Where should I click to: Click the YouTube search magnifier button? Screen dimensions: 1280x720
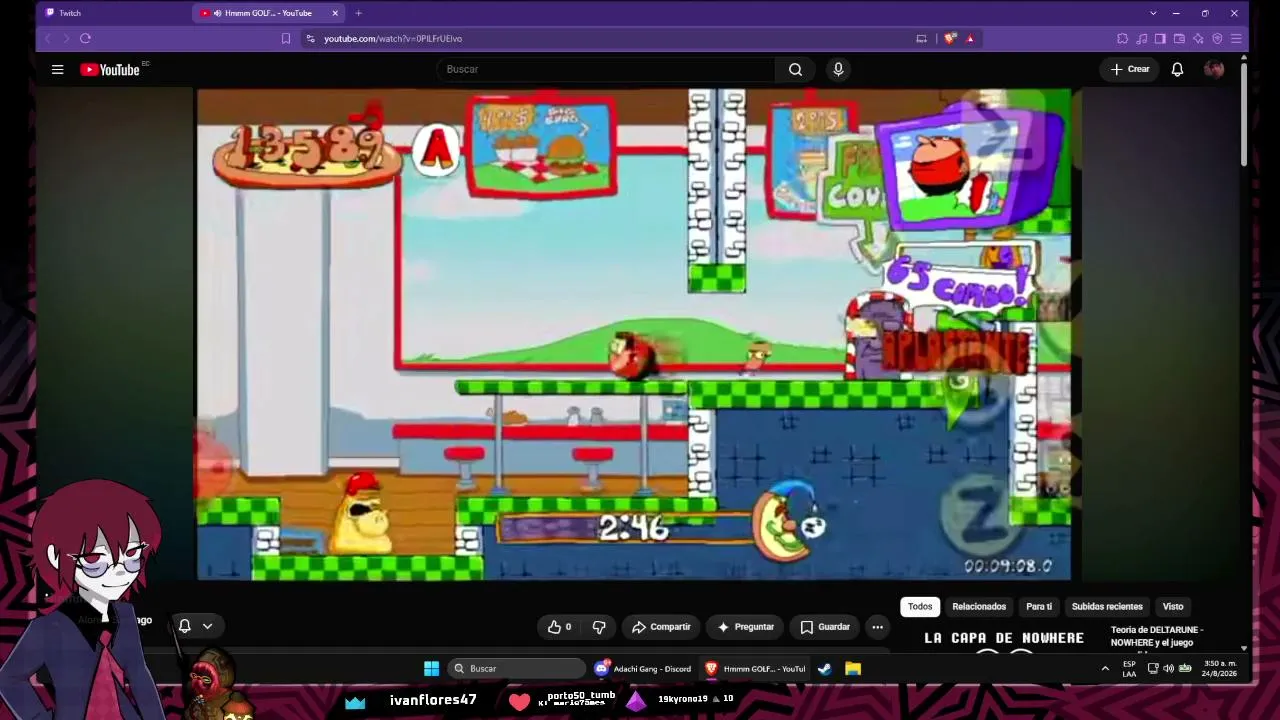click(x=795, y=69)
